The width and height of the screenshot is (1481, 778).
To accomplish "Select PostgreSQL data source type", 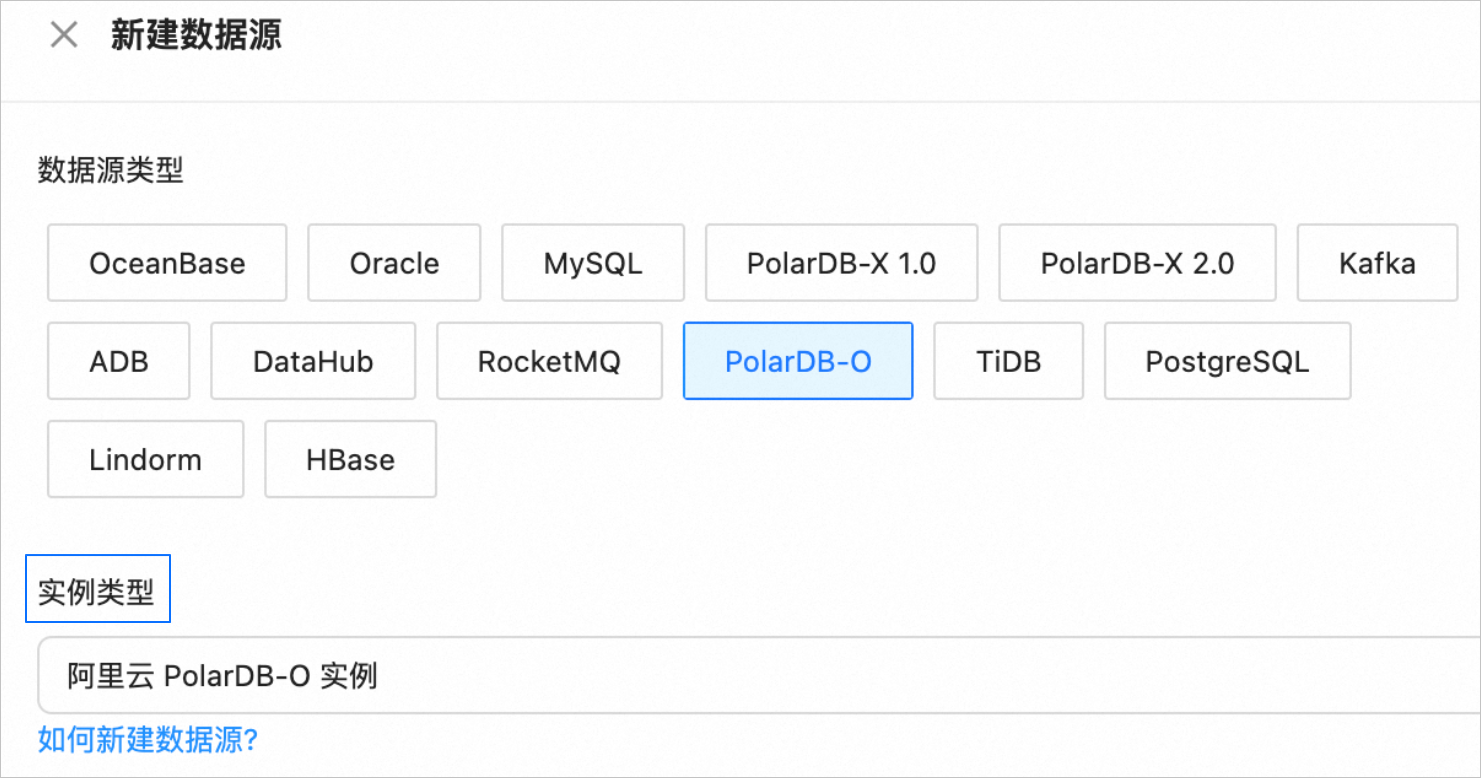I will tap(1227, 361).
